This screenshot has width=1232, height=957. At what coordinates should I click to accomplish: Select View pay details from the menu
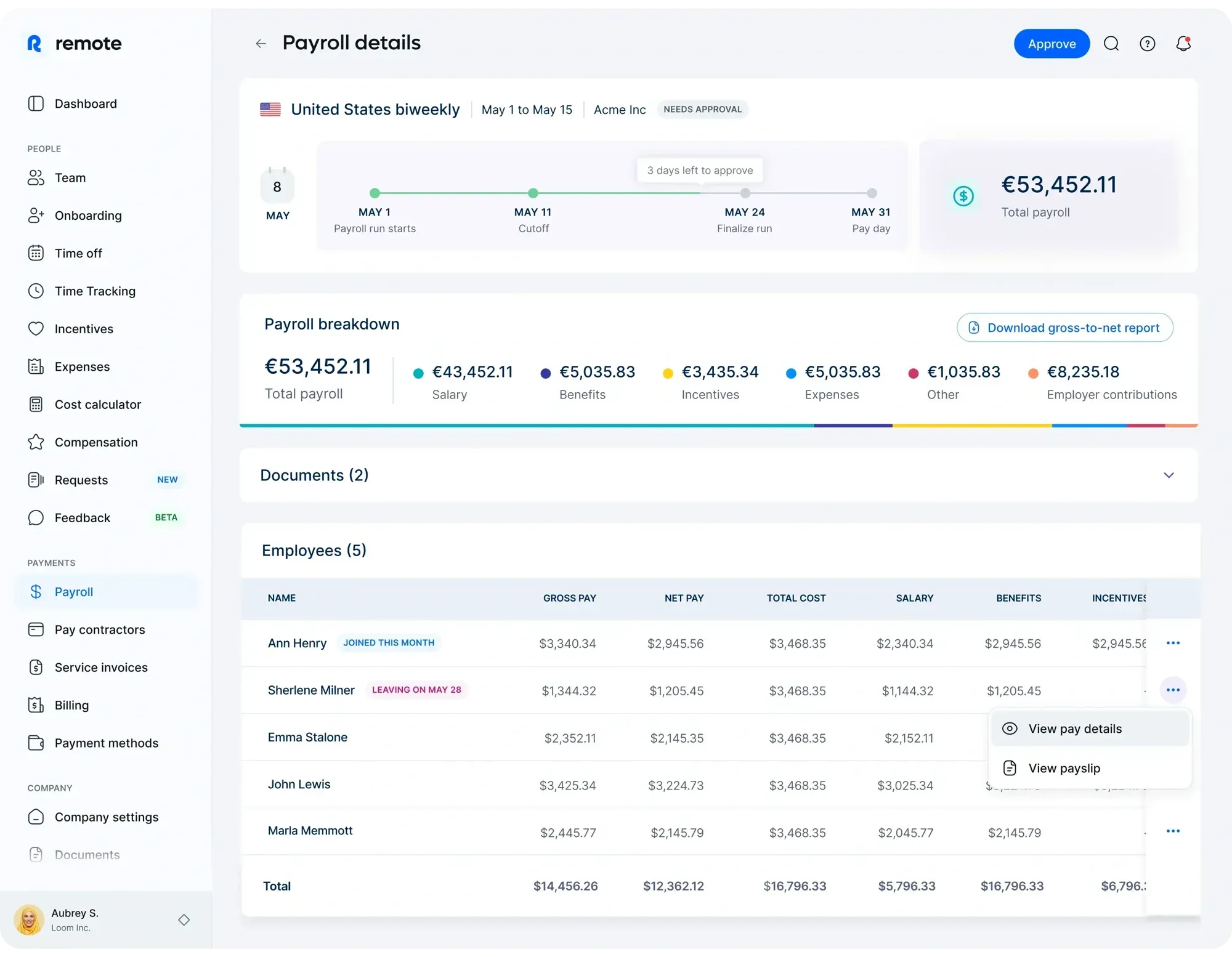coord(1075,729)
